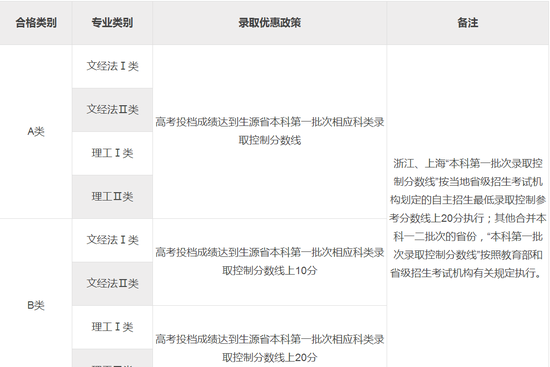
Task: Click 理工Ⅱ类 under A类
Action: (x=112, y=196)
